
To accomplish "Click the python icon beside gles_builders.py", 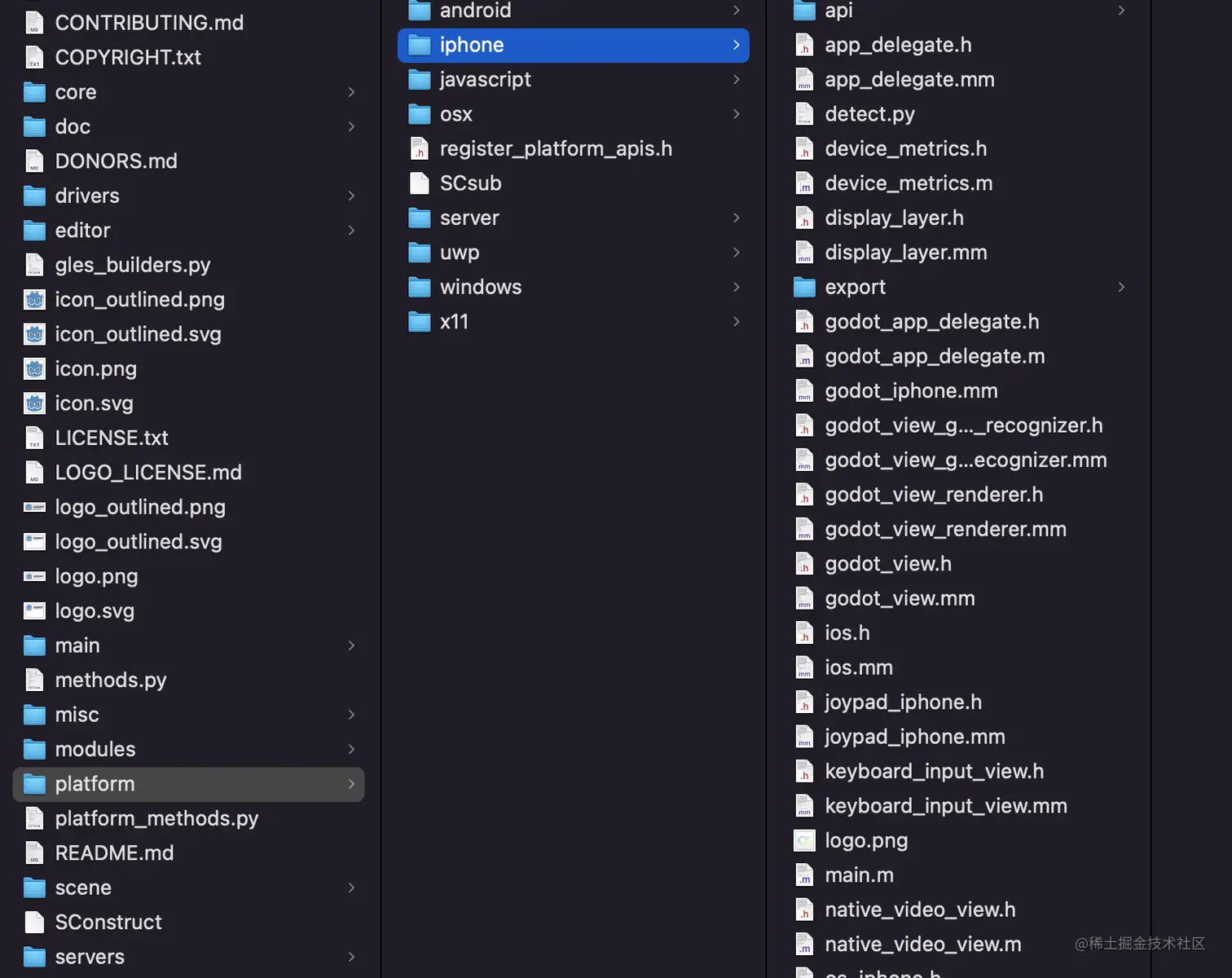I will pos(34,265).
